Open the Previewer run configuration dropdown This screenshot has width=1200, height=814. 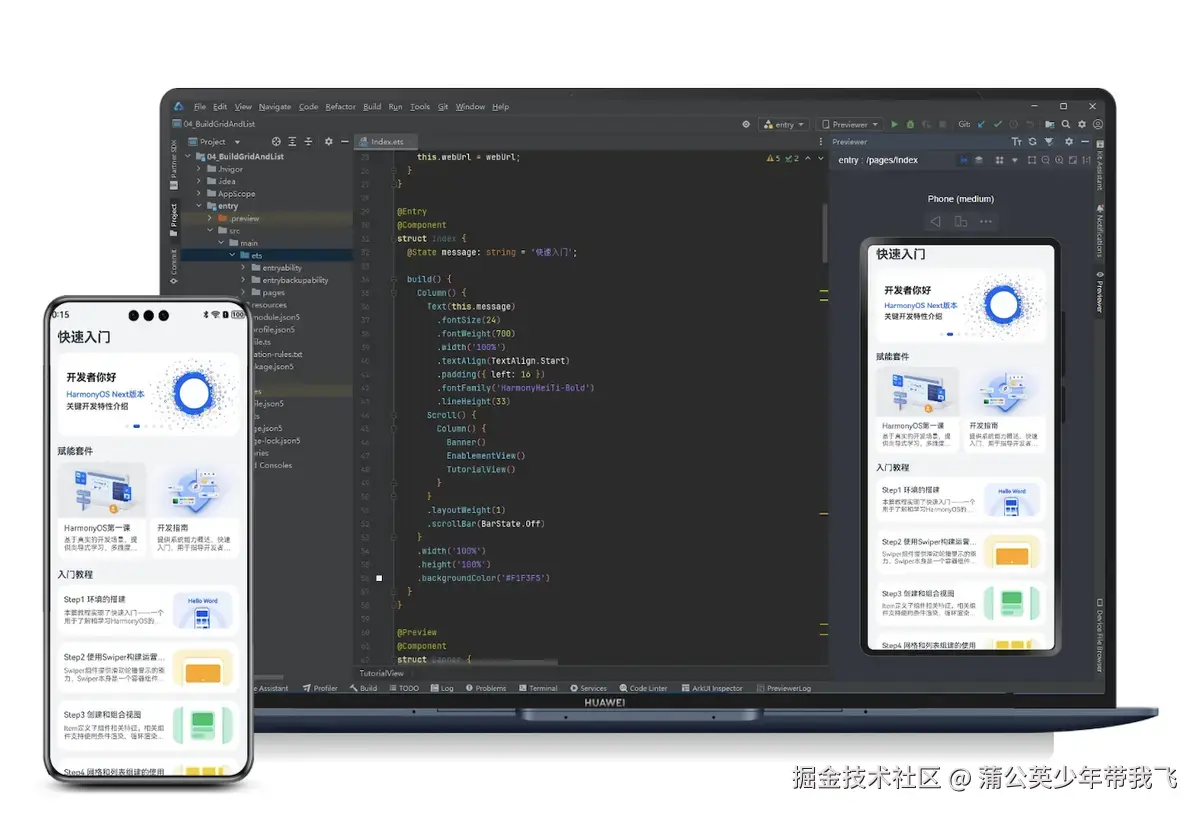tap(849, 124)
